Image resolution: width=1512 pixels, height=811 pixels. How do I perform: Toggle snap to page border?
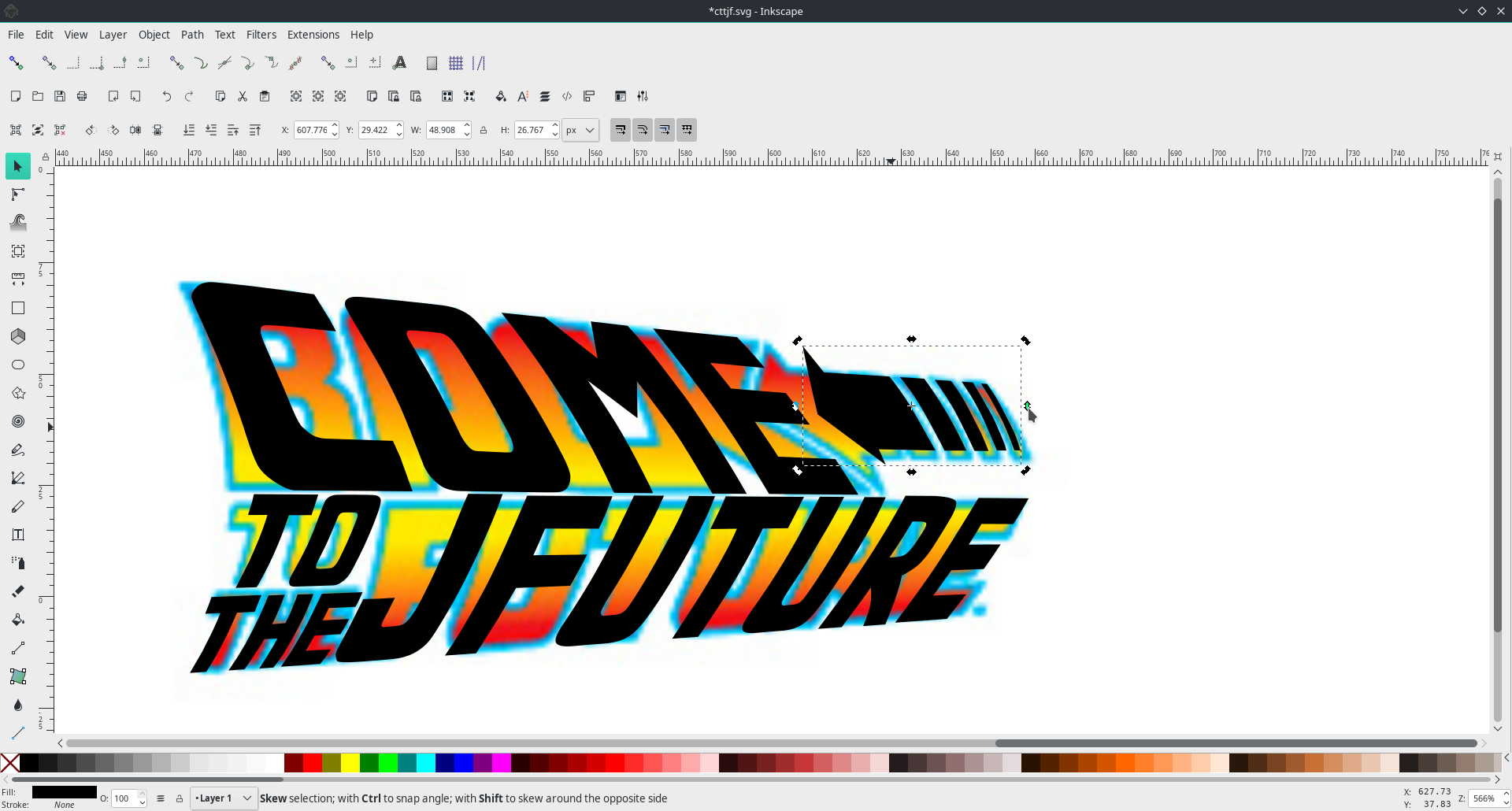tap(432, 63)
